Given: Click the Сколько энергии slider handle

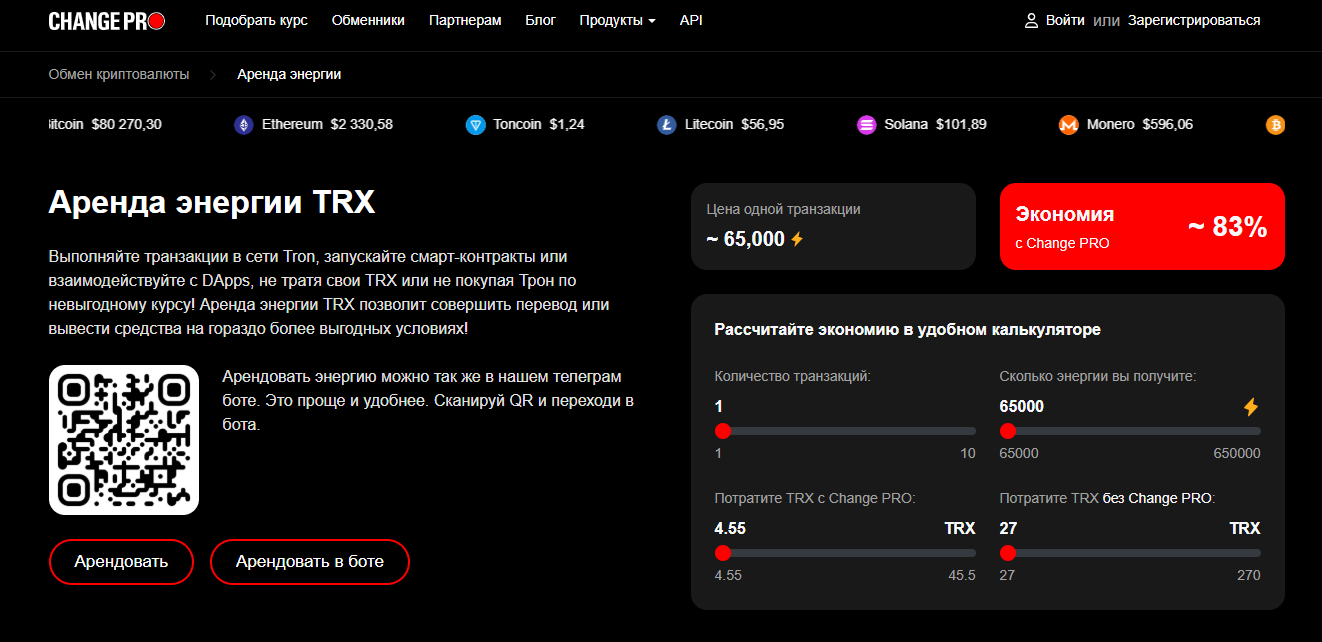Looking at the screenshot, I should tap(1008, 431).
